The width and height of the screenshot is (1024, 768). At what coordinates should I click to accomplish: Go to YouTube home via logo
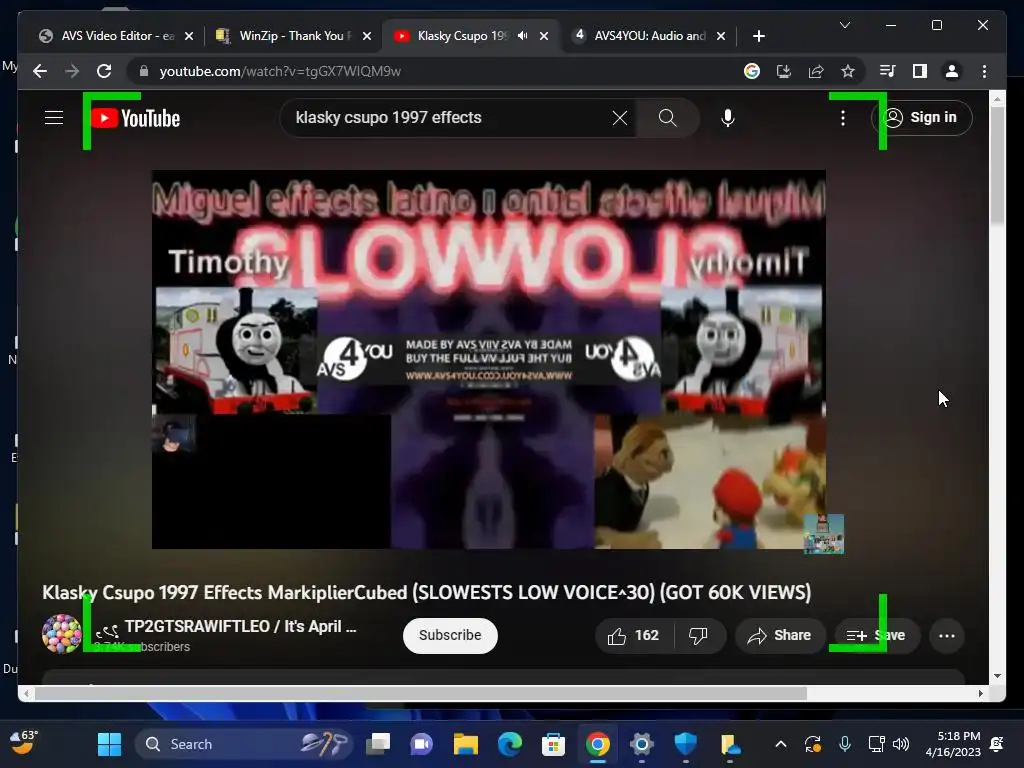tap(136, 118)
